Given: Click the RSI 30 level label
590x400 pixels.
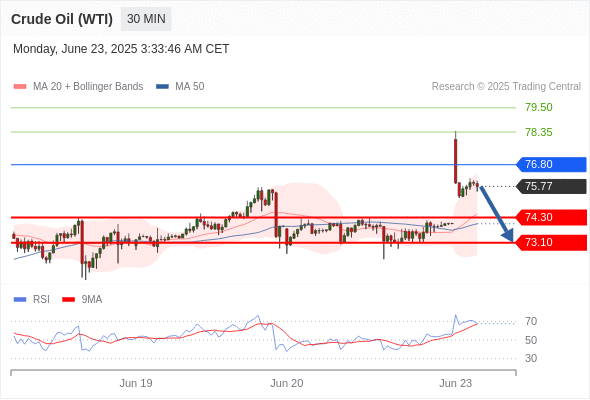Looking at the screenshot, I should 531,358.
